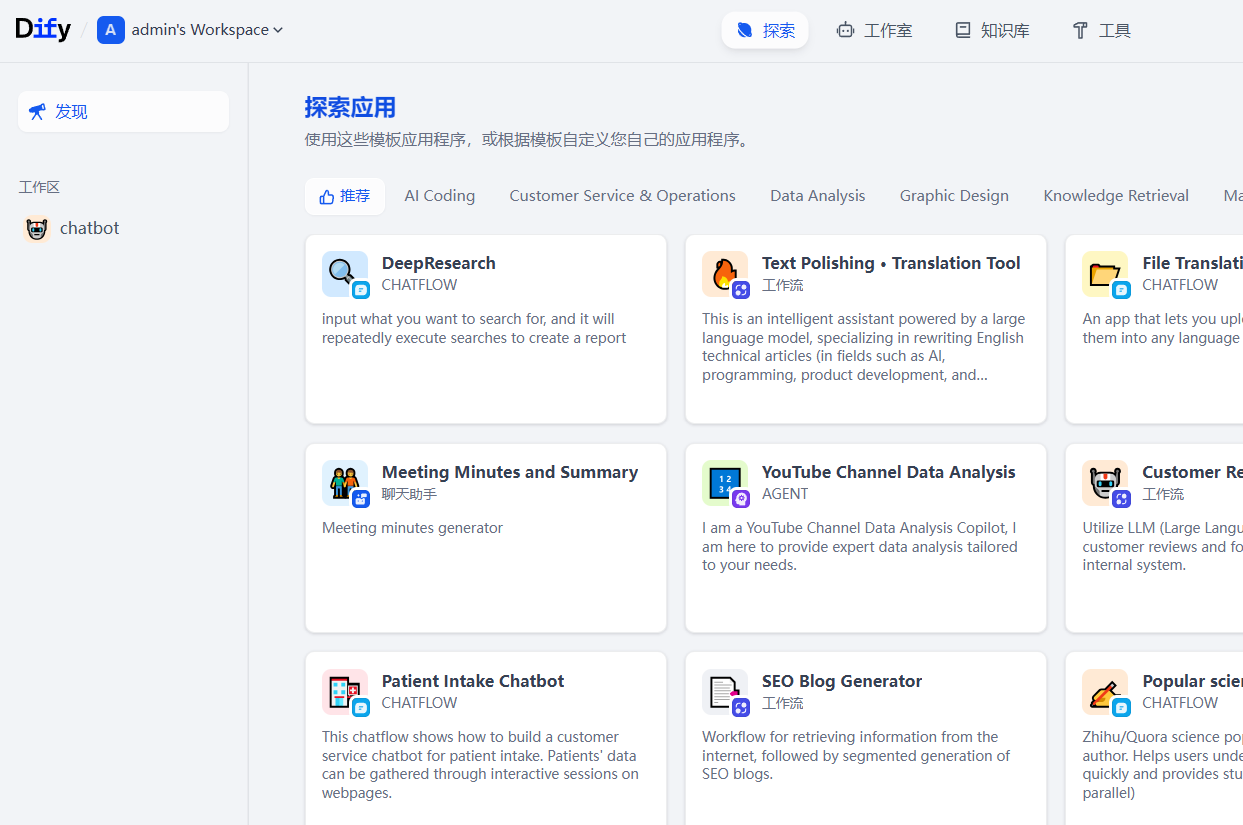This screenshot has height=825, width=1243.
Task: Switch to the 探索 tab
Action: point(765,30)
